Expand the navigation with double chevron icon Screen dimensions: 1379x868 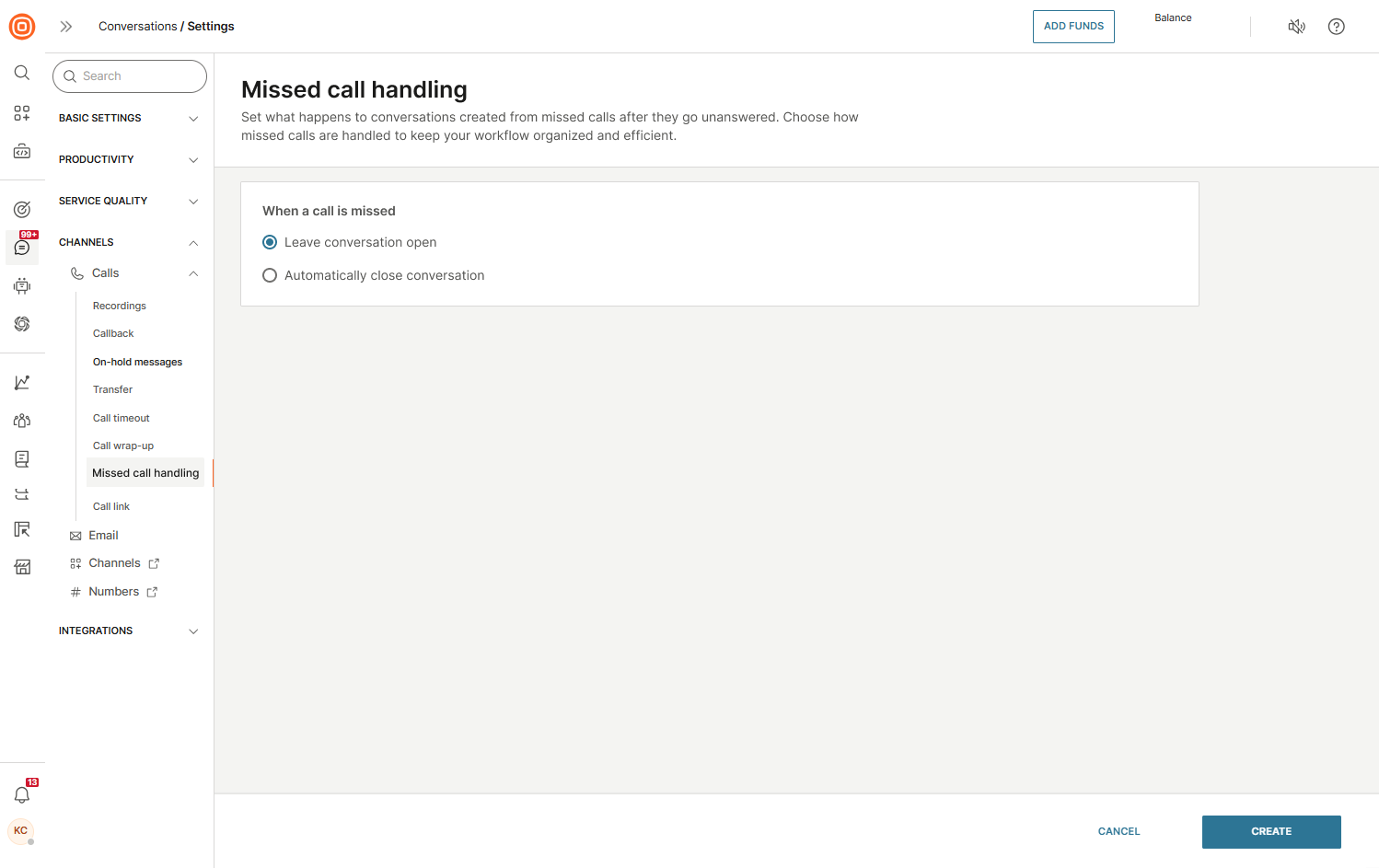click(x=66, y=27)
